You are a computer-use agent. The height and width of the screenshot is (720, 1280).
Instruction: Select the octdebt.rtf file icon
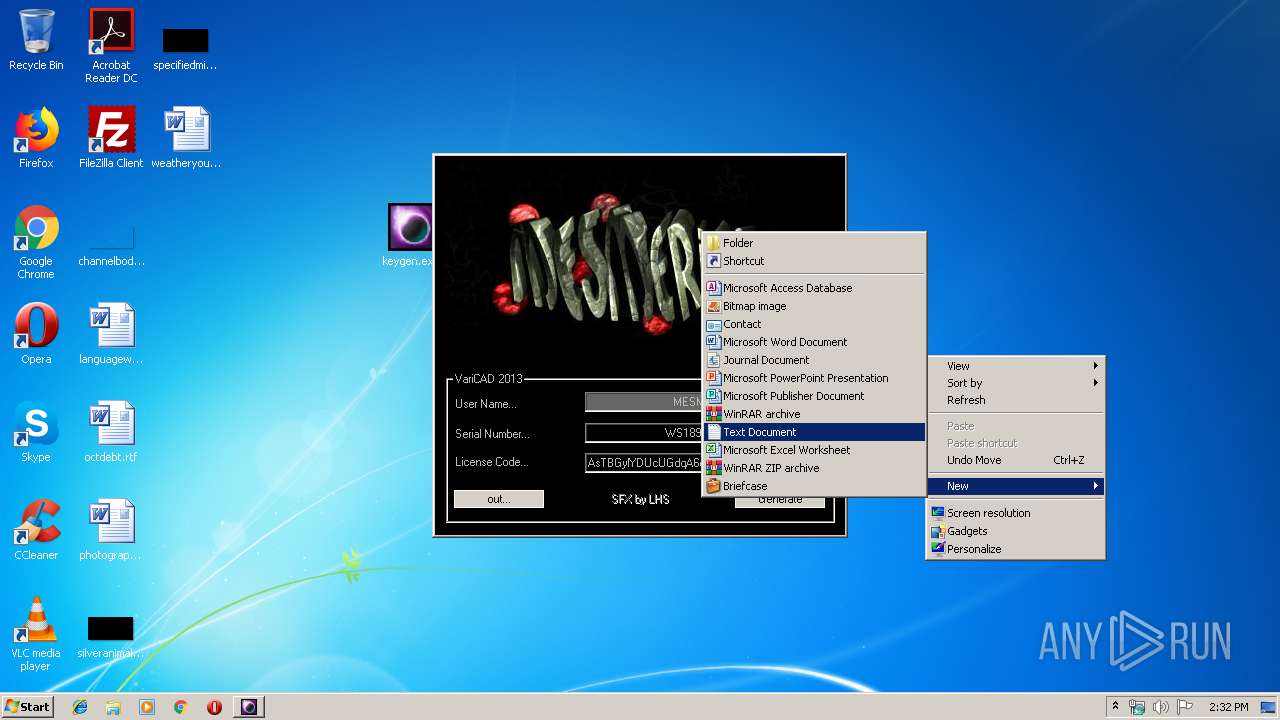coord(111,432)
